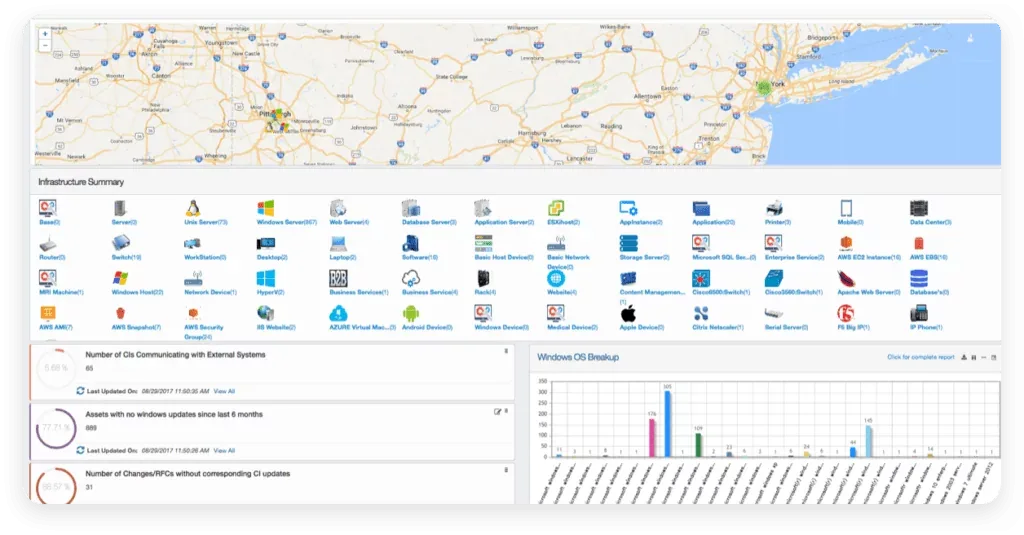Open the Printer(3) icon
1024x535 pixels.
774,208
